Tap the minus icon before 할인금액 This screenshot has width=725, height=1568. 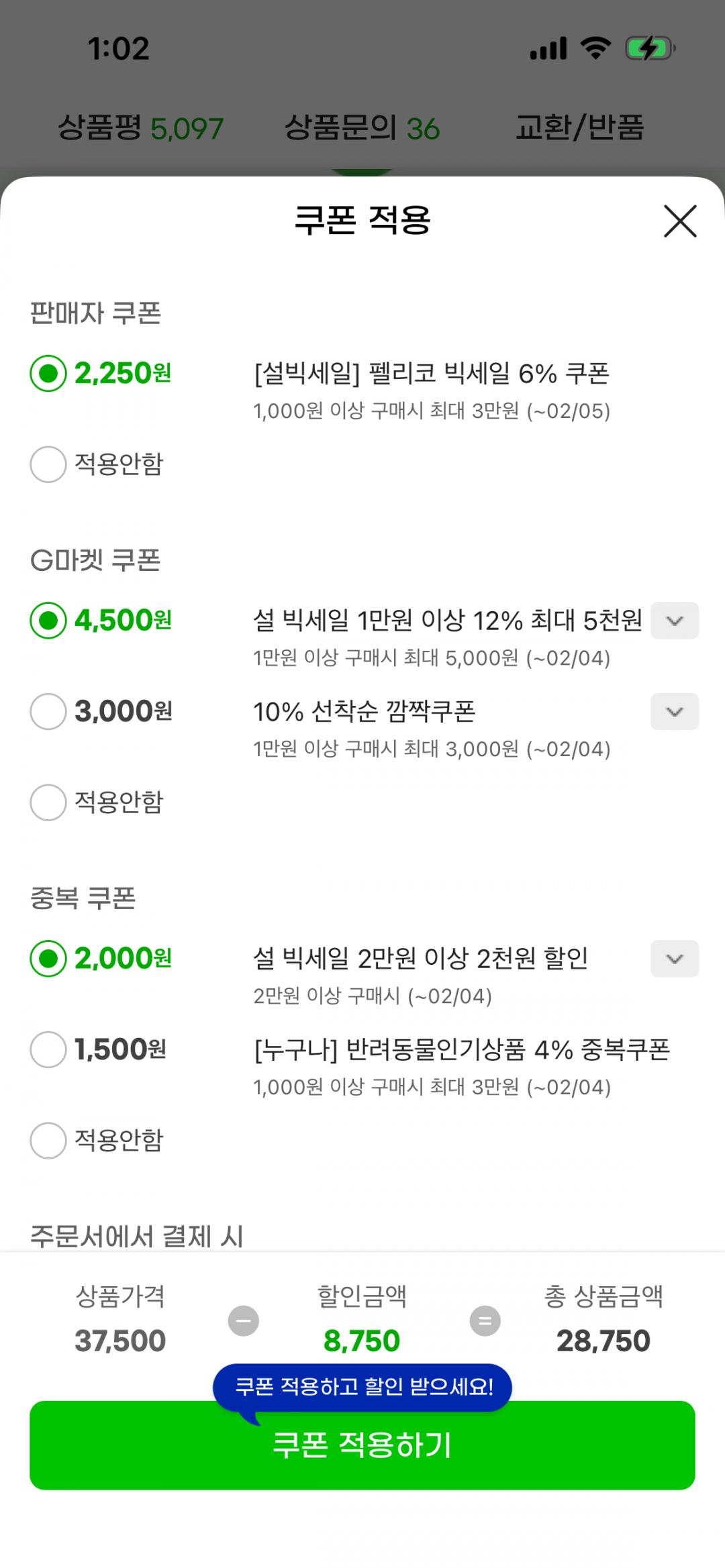[244, 1320]
